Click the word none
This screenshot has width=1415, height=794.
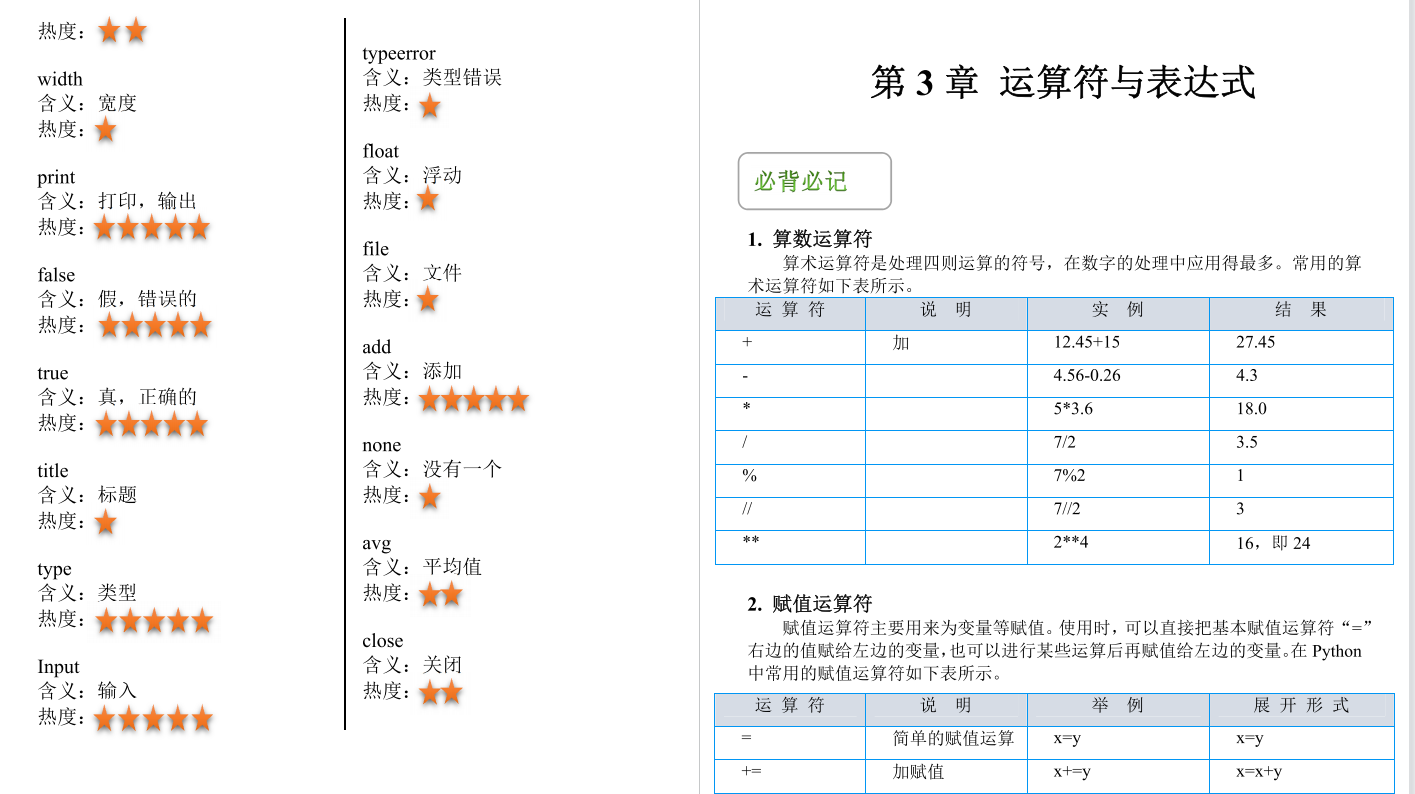381,445
